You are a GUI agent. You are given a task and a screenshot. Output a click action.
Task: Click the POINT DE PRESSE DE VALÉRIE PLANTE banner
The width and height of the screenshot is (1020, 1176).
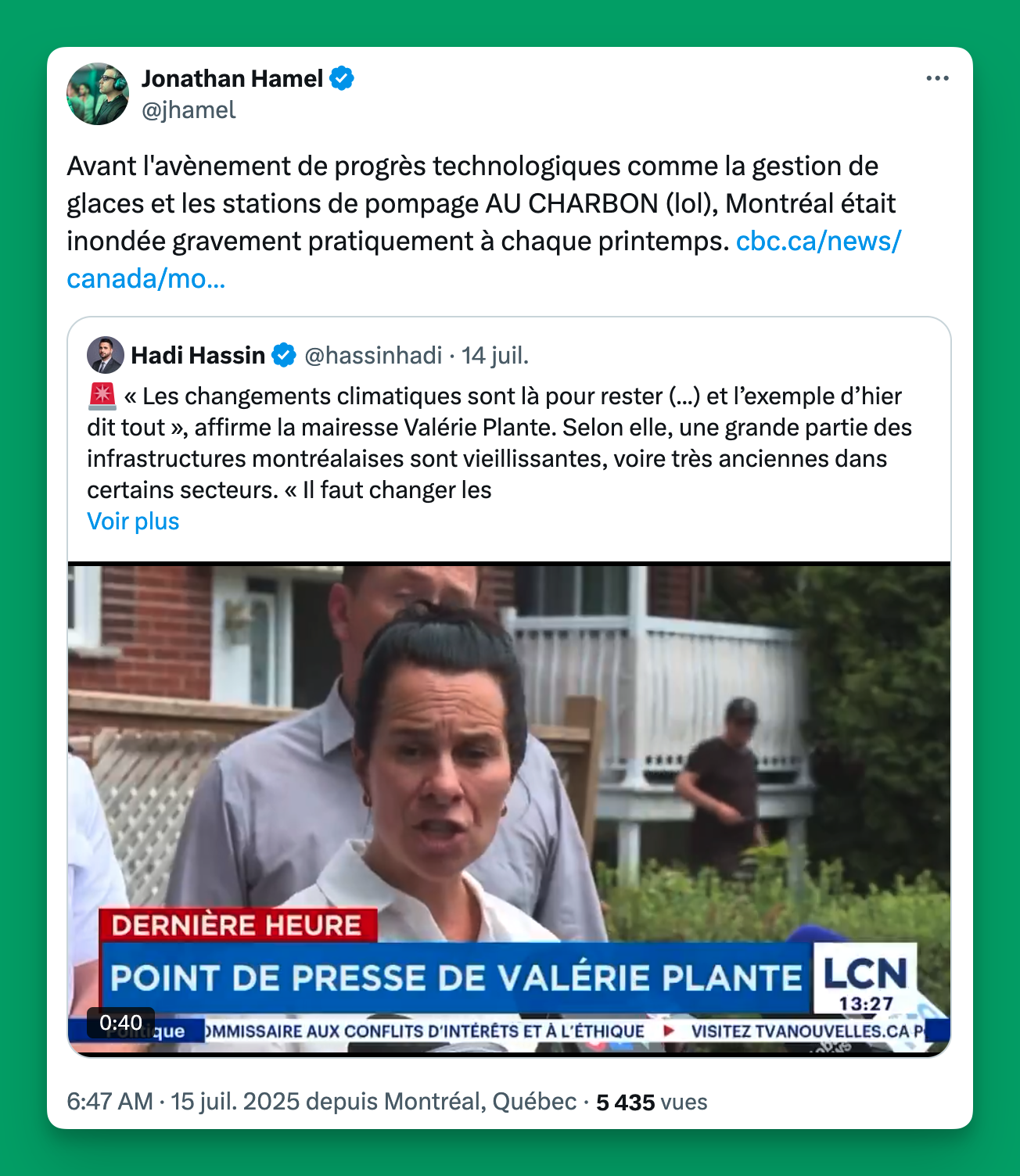[456, 978]
